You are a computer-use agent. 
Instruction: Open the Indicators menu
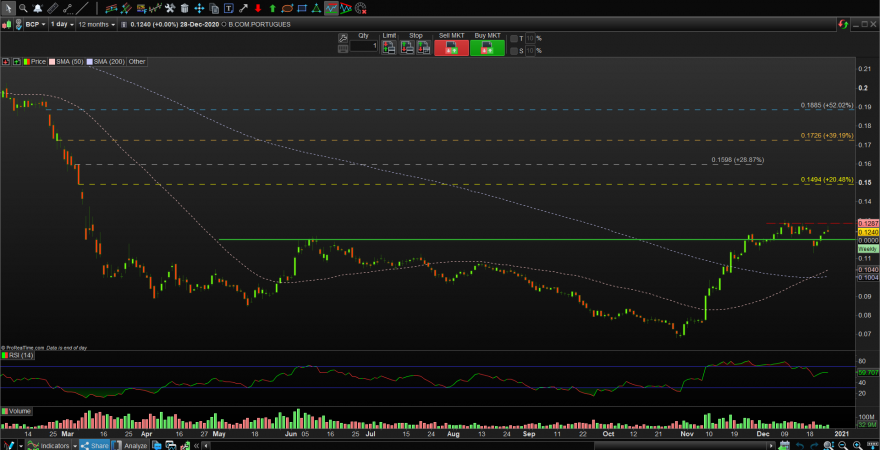(51, 446)
